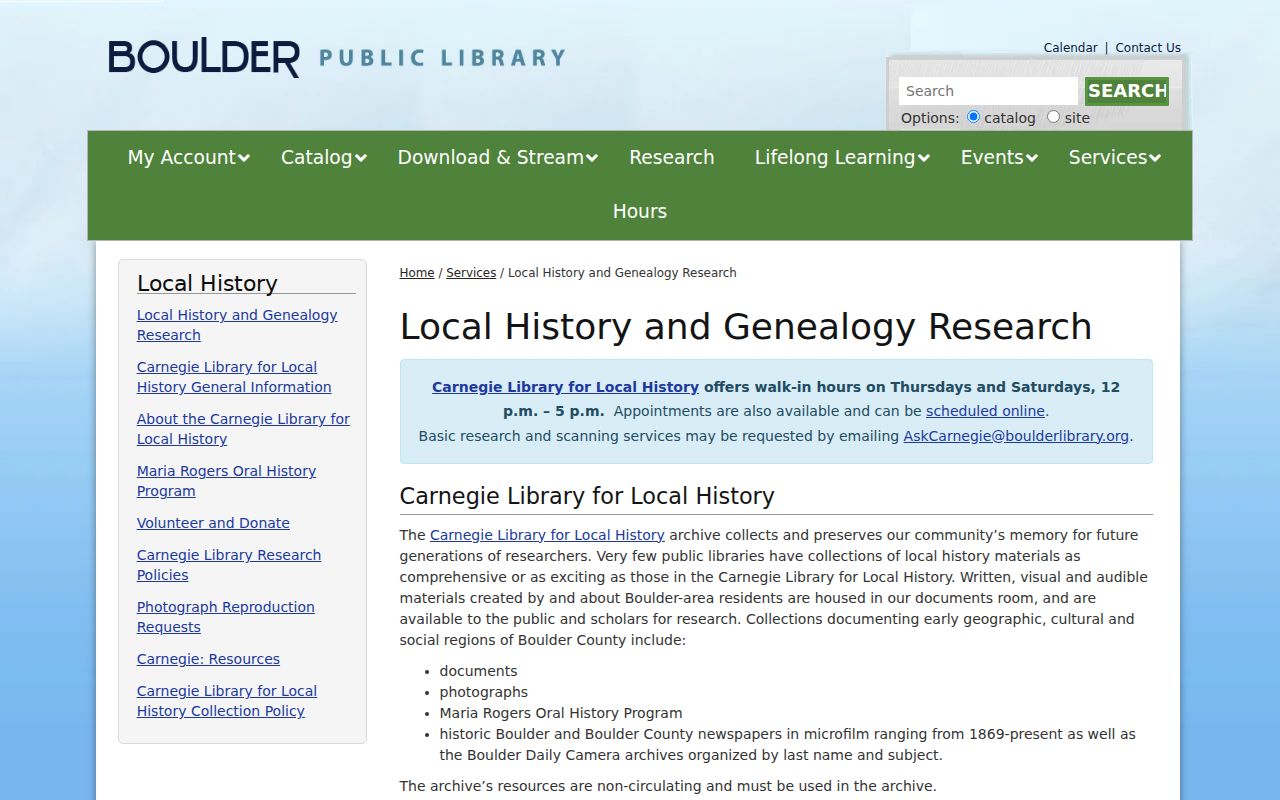This screenshot has width=1280, height=800.
Task: Open Carnegie Library Collection Policy link
Action: coord(227,701)
